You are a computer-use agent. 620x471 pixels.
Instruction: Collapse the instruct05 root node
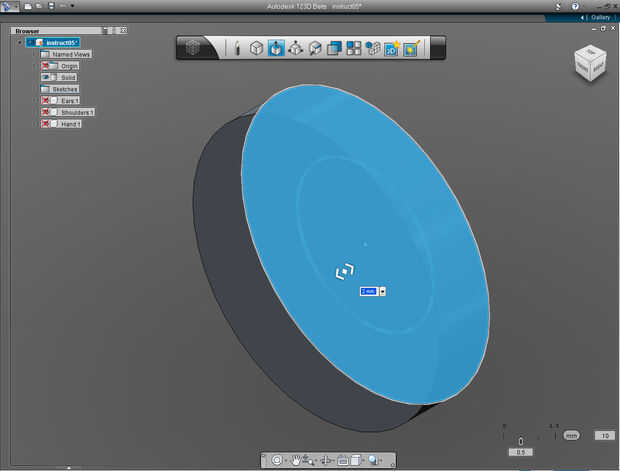click(20, 42)
